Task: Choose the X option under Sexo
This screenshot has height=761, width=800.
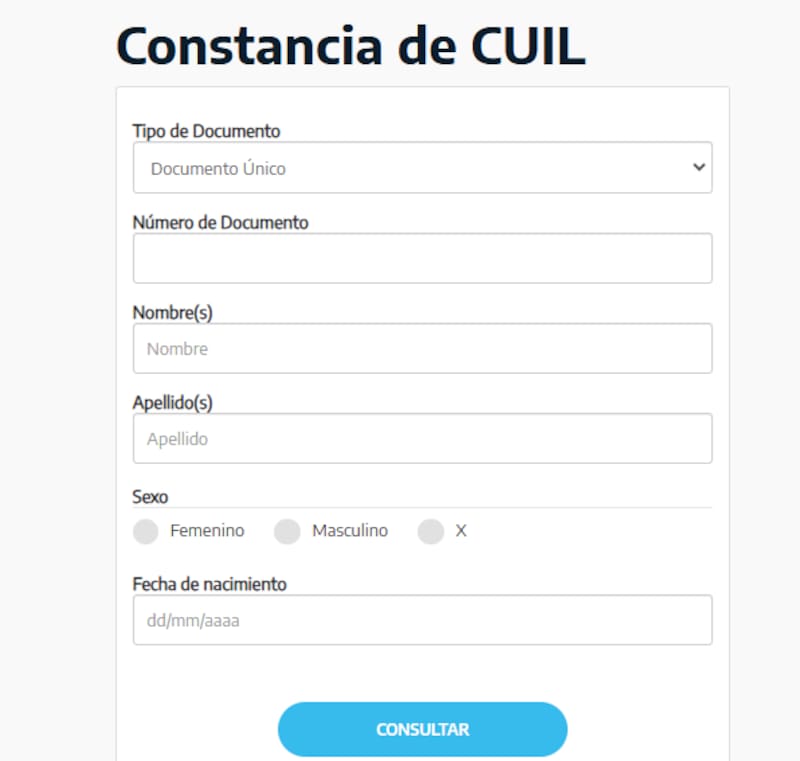Action: point(431,532)
